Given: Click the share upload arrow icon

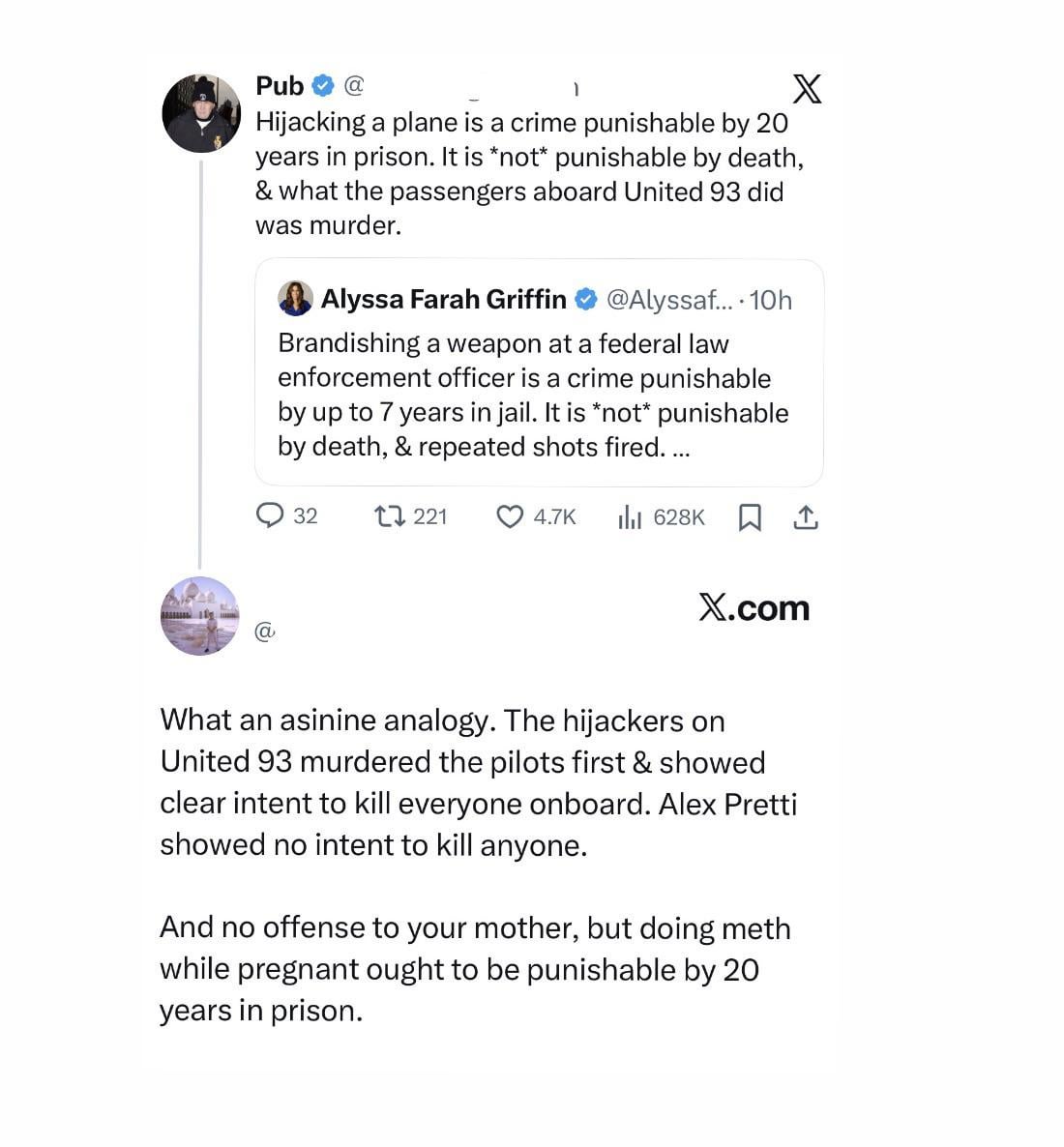Looking at the screenshot, I should [806, 518].
